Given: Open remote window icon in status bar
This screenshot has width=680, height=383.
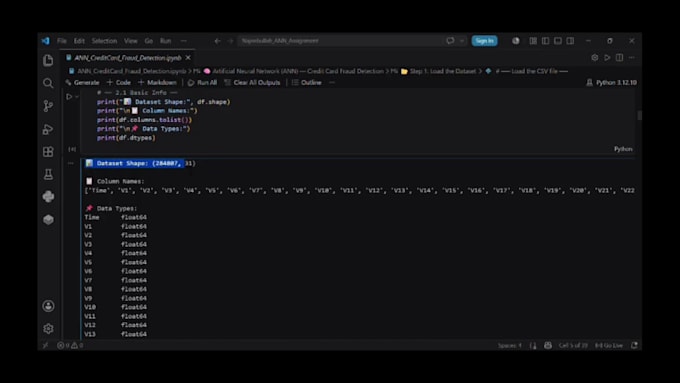Looking at the screenshot, I should (46, 345).
